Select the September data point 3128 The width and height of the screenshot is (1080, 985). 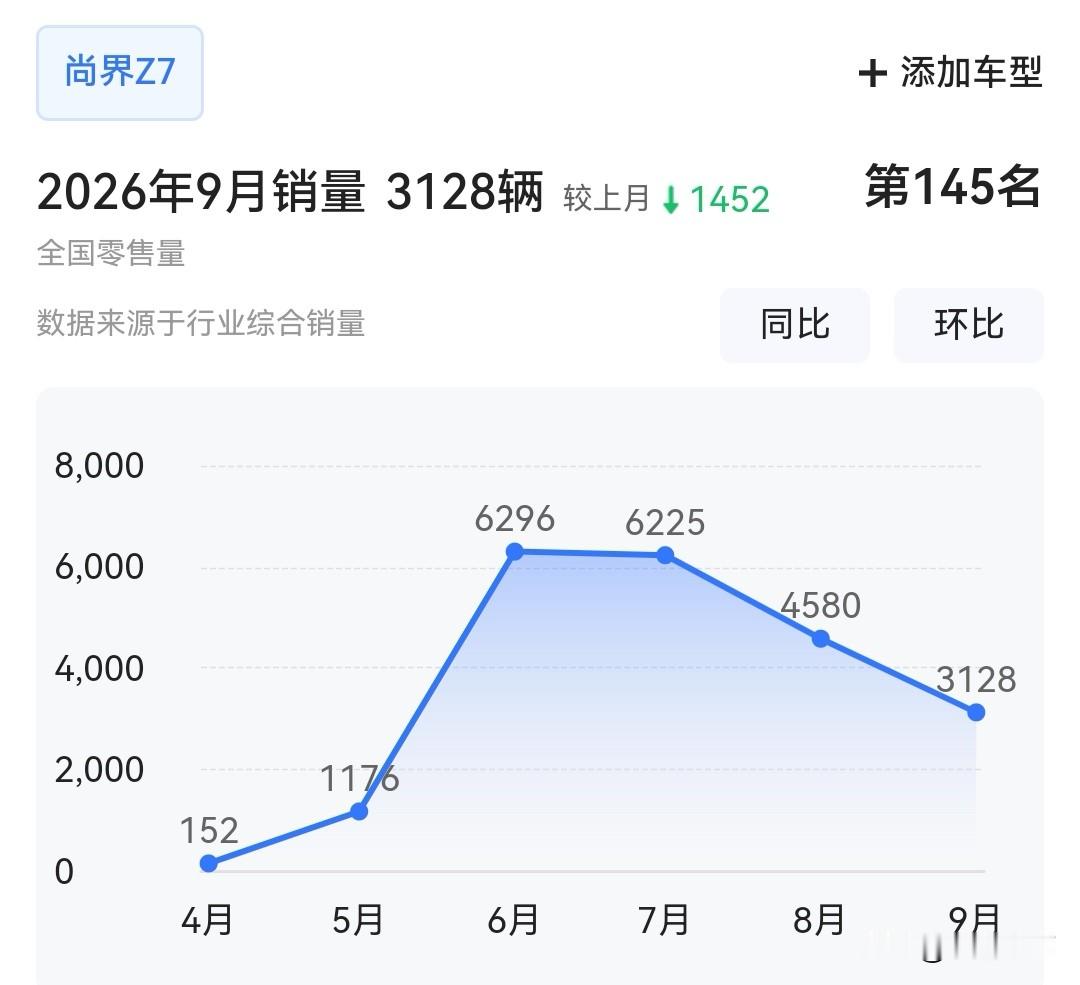(x=975, y=712)
